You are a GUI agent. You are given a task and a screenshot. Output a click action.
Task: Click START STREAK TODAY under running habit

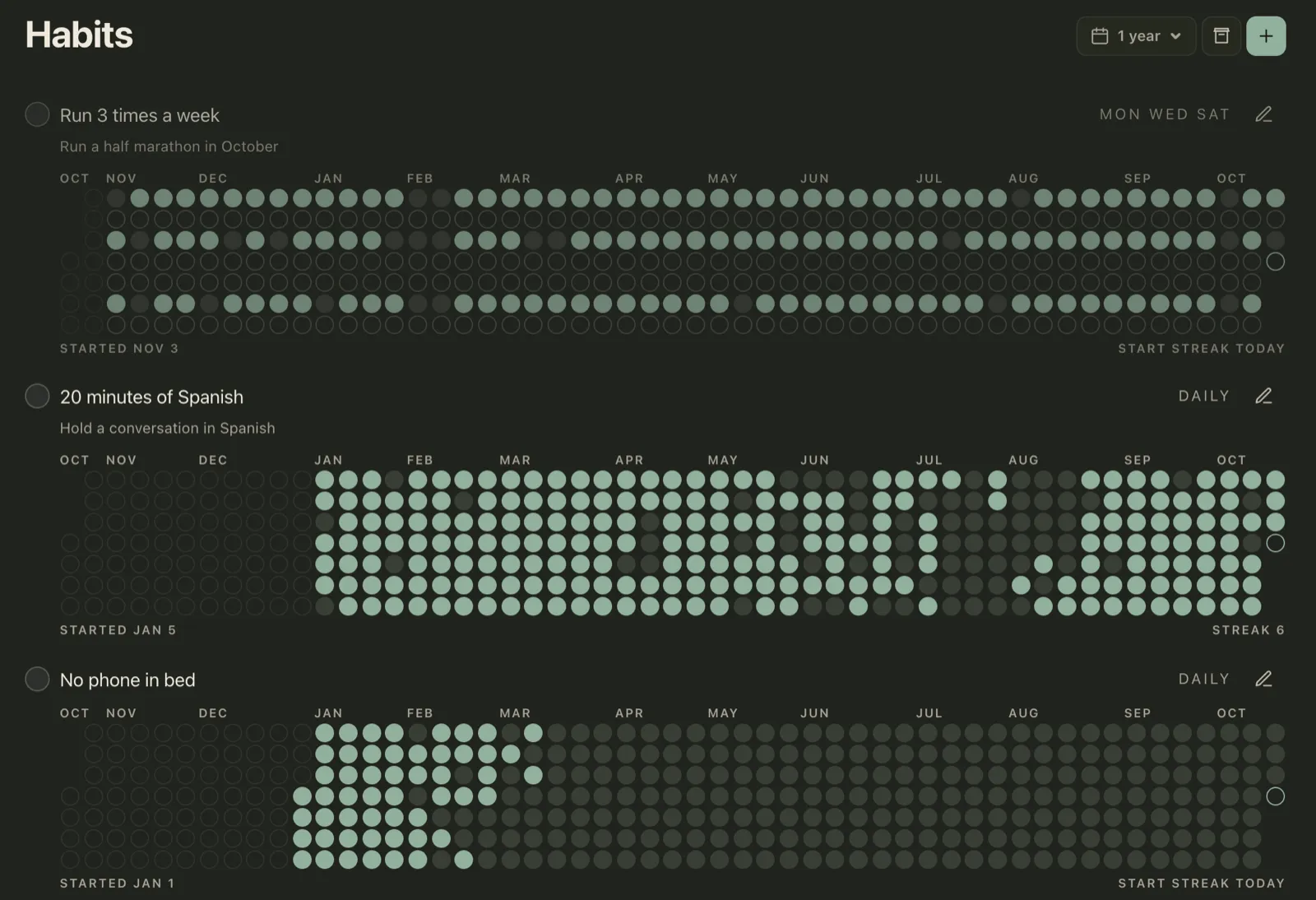click(x=1201, y=349)
